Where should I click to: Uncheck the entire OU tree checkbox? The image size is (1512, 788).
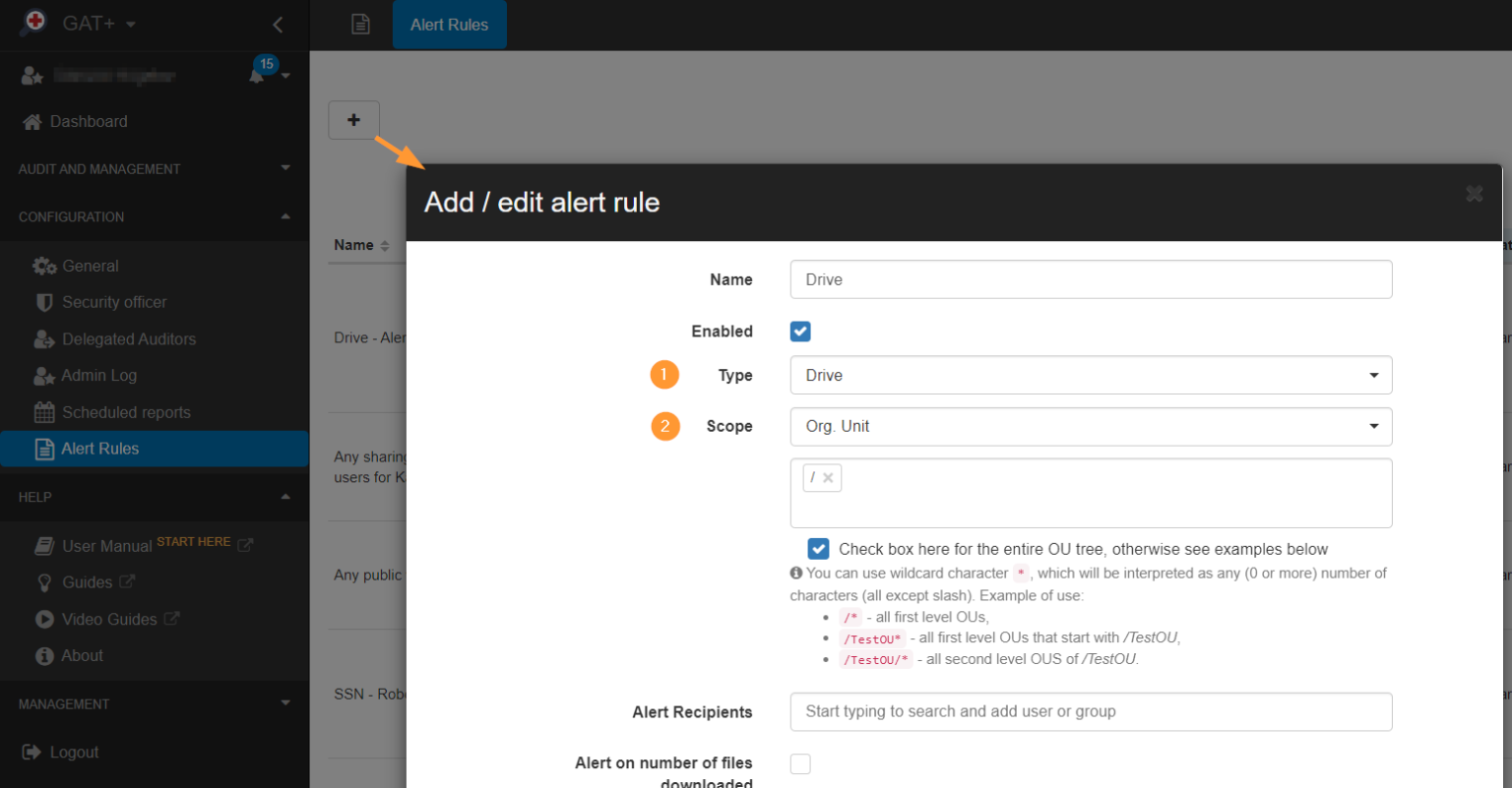819,549
